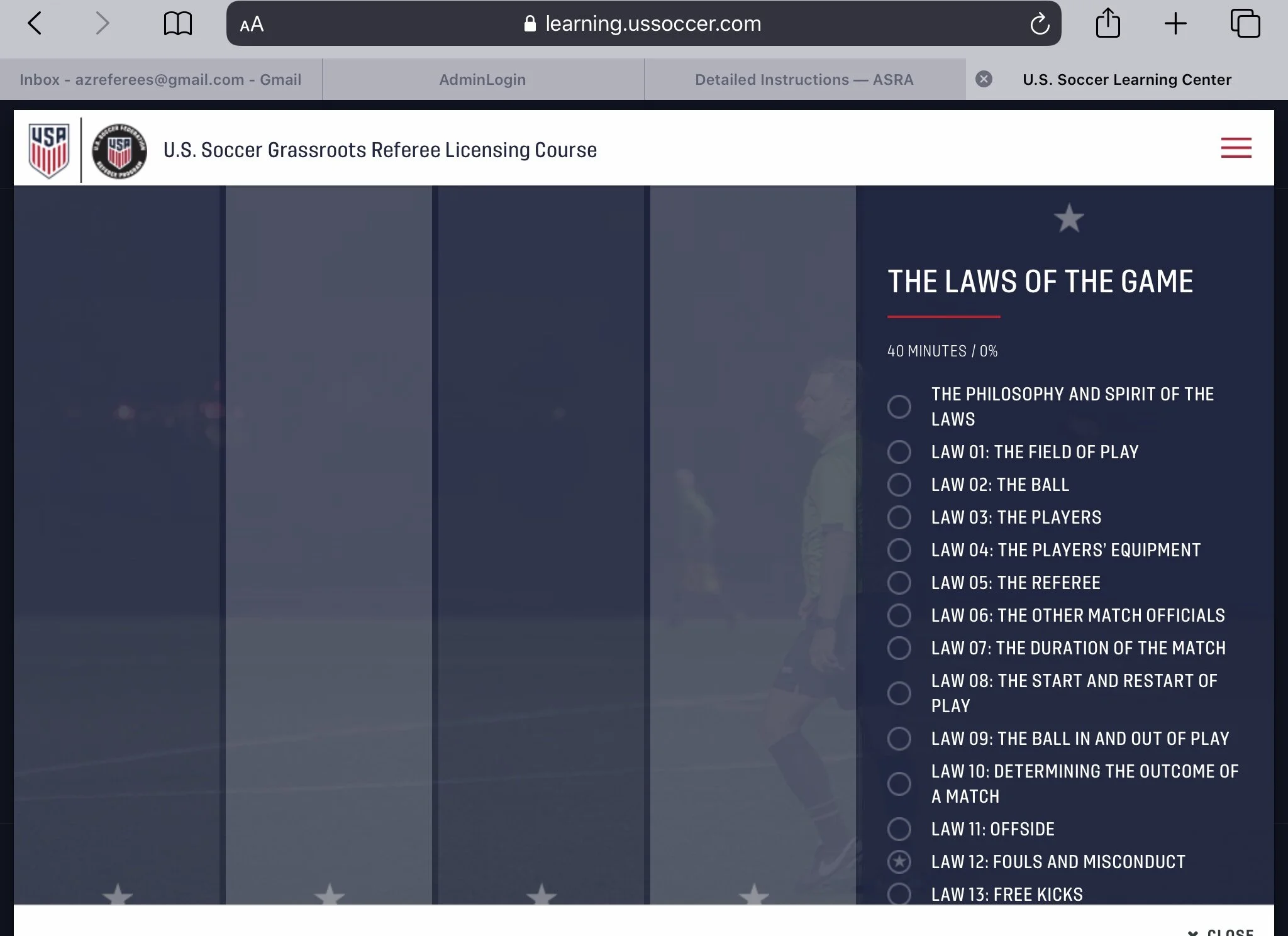Select the U.S. Soccer Learning Center tab
Viewport: 1288px width, 936px height.
pos(1127,80)
